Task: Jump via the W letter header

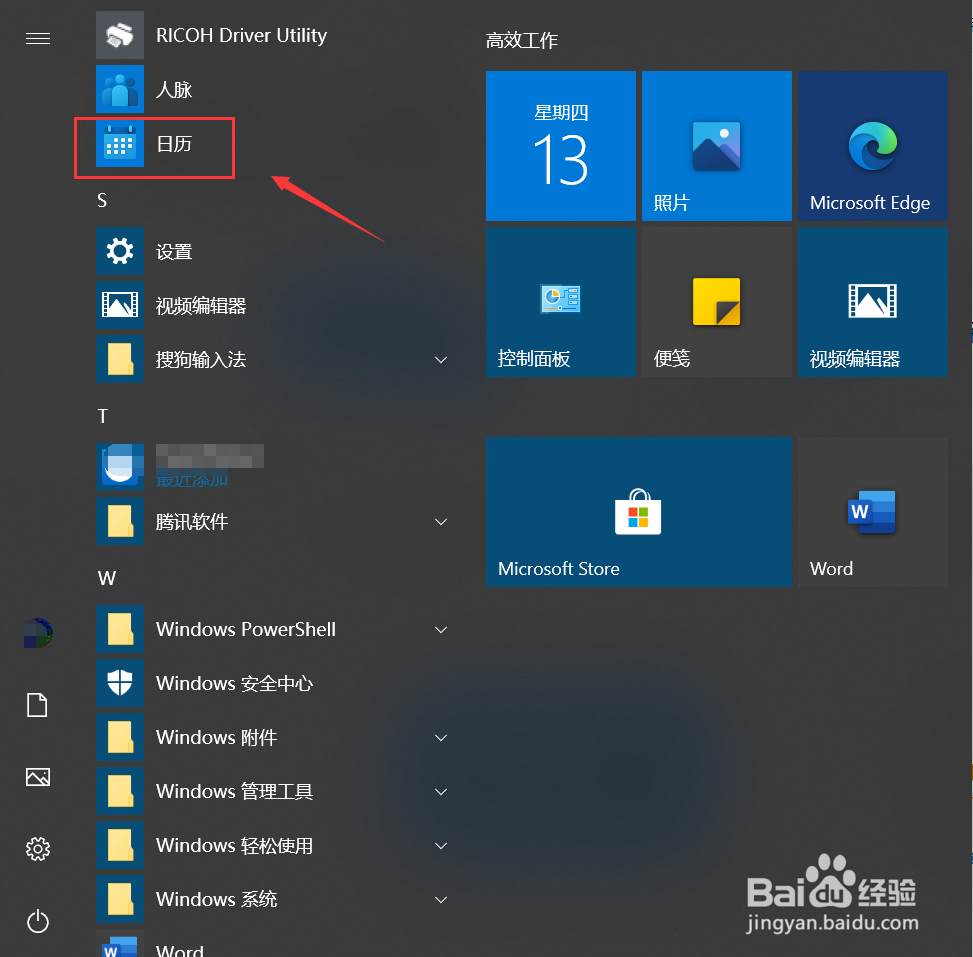Action: (107, 578)
